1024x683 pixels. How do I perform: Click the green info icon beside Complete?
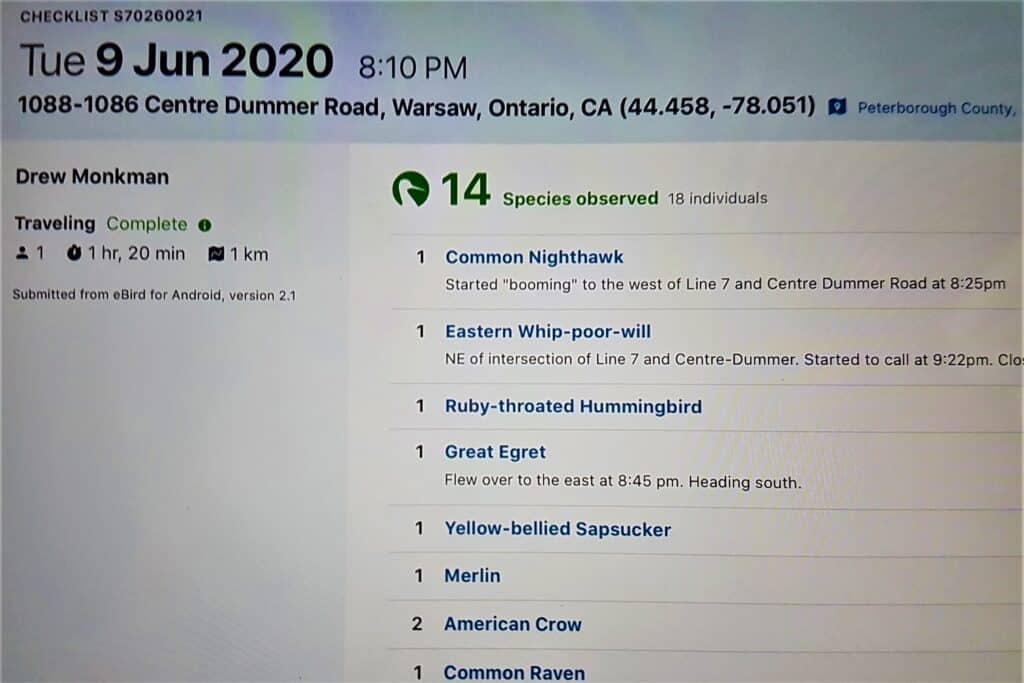(205, 225)
